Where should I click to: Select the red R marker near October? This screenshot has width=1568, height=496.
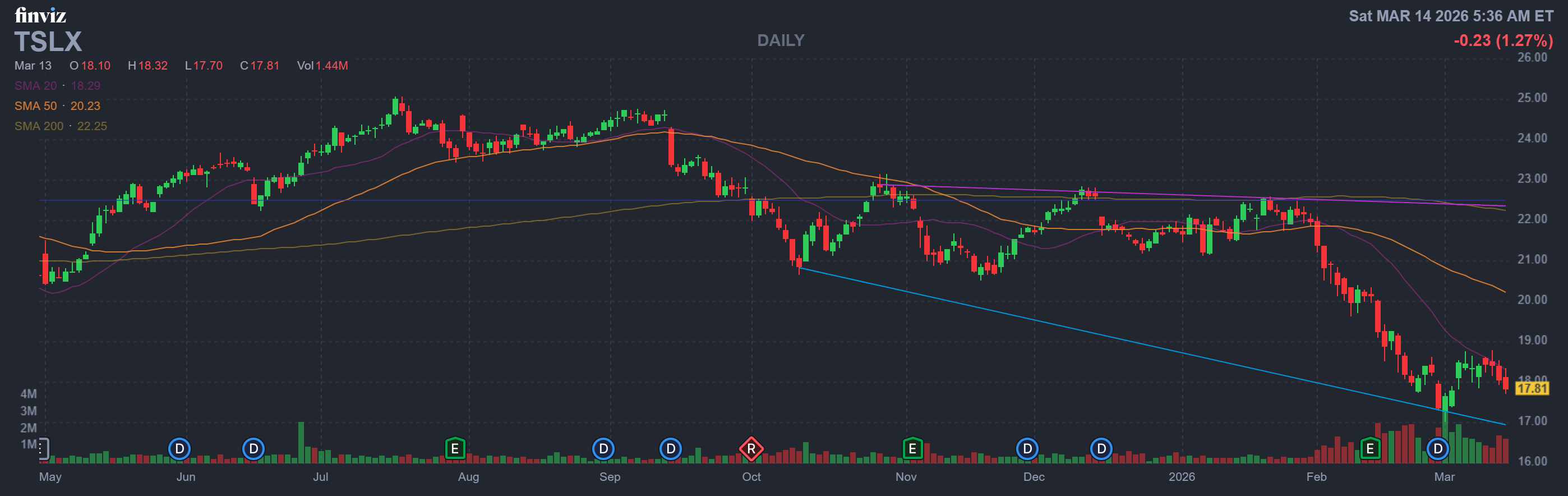point(750,449)
